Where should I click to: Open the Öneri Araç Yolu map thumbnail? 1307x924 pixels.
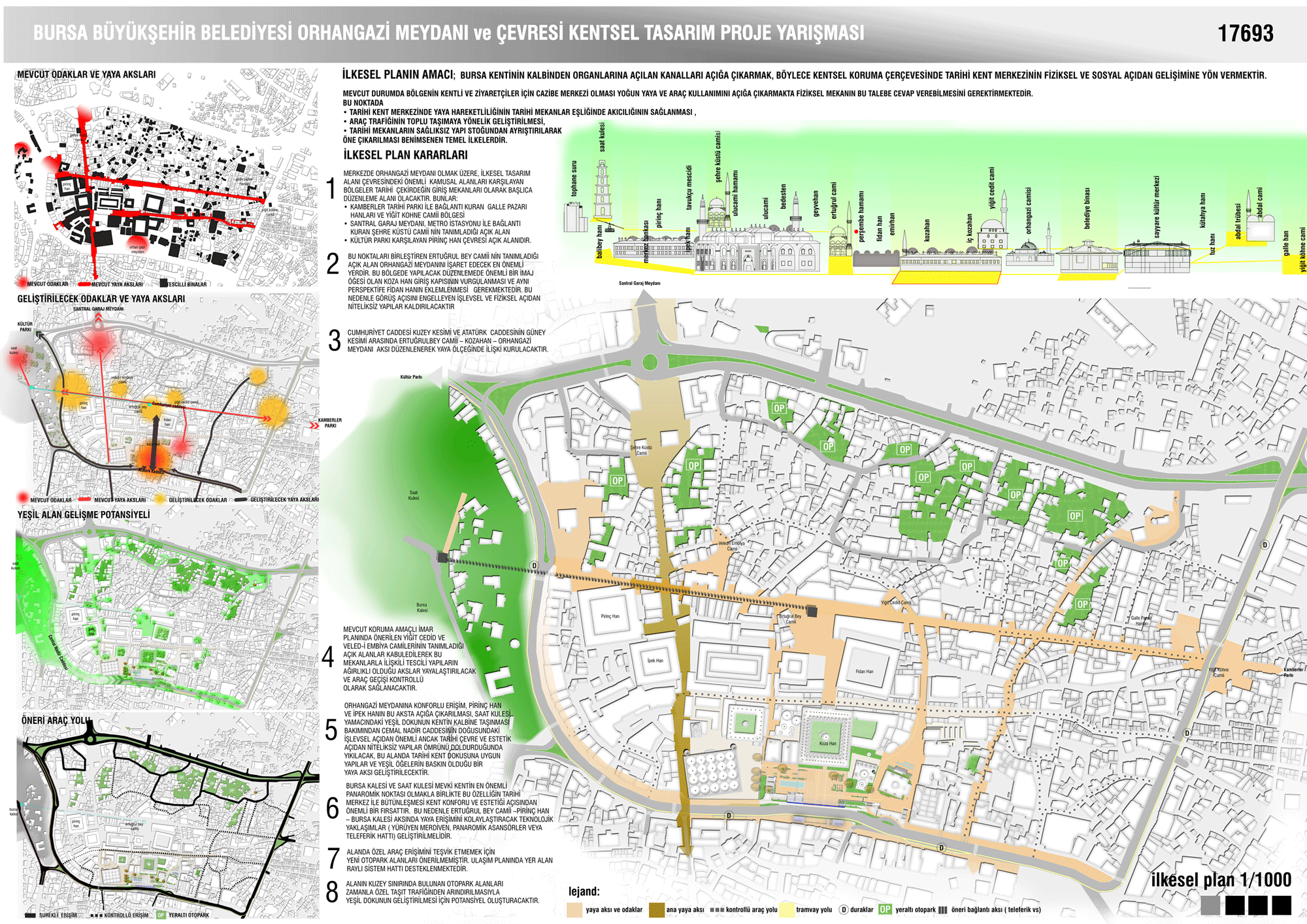(167, 817)
